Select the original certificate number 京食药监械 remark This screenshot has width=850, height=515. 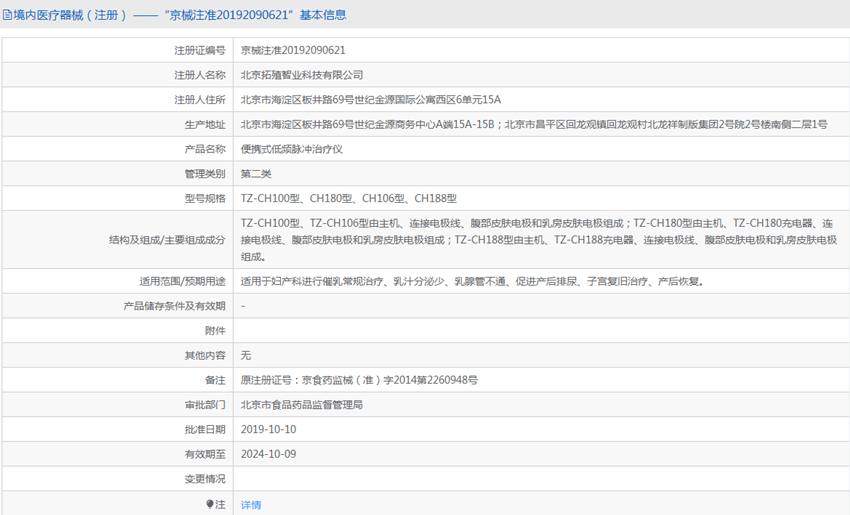pyautogui.click(x=359, y=380)
